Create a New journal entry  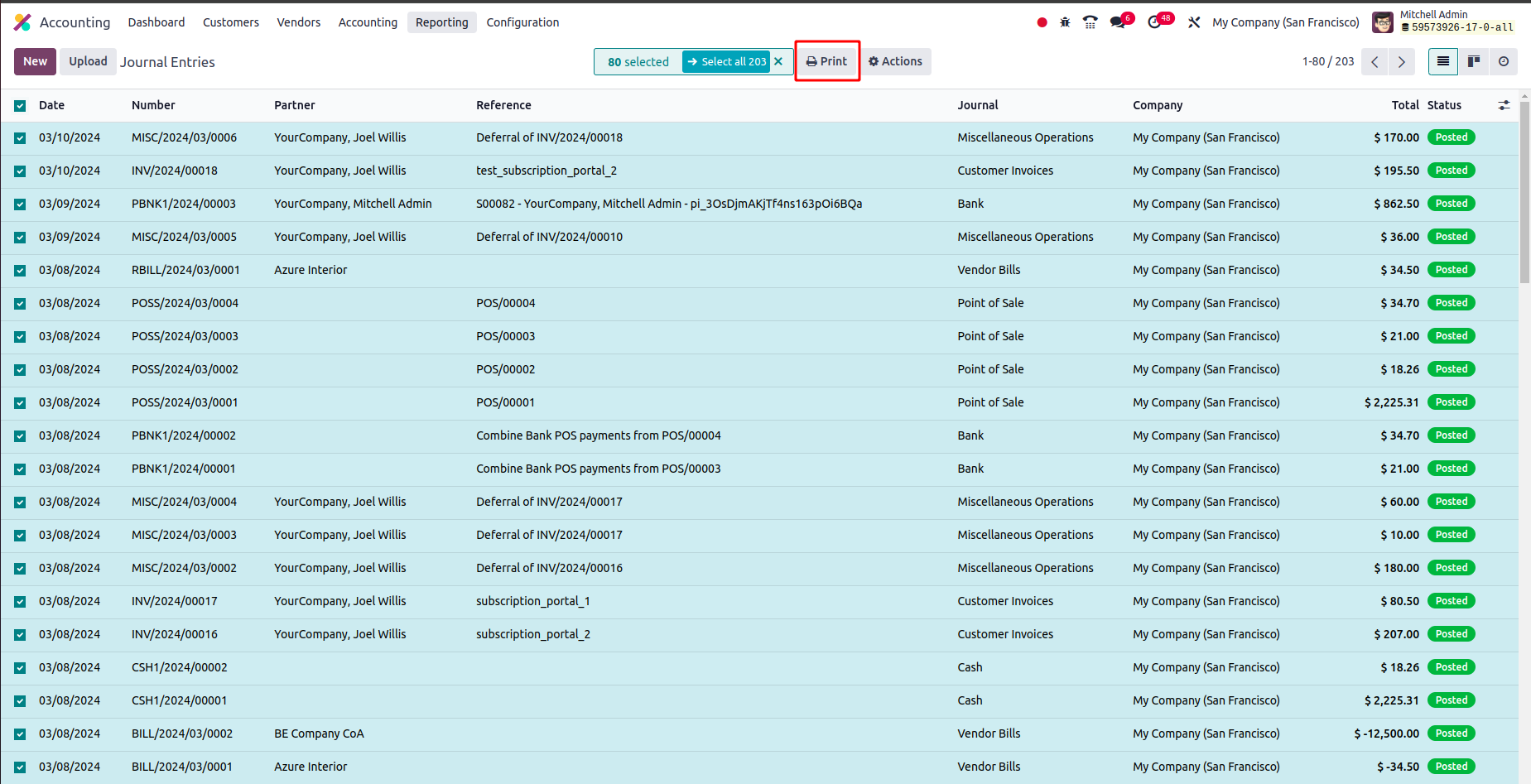(35, 61)
